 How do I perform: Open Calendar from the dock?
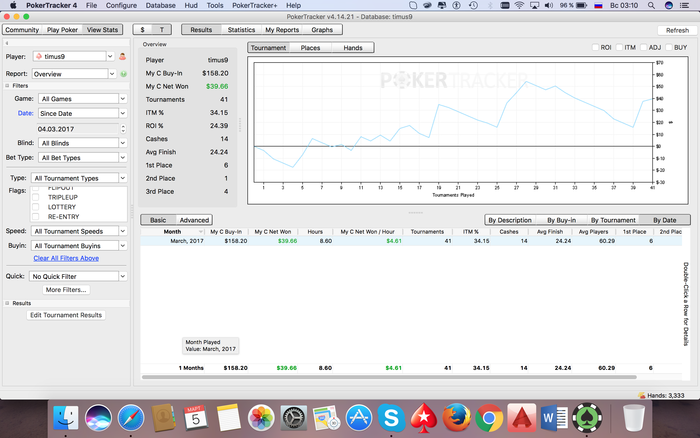click(x=196, y=418)
